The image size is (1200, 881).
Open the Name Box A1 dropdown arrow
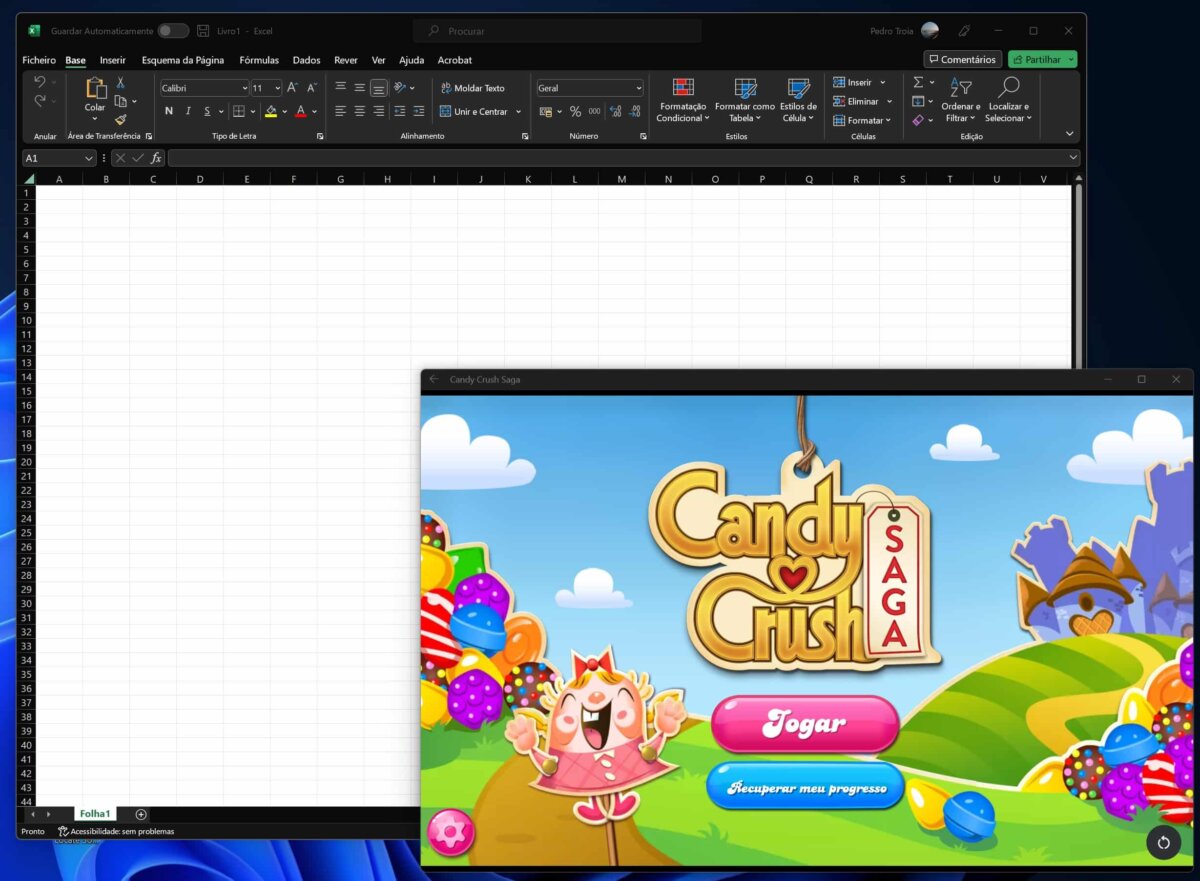89,158
